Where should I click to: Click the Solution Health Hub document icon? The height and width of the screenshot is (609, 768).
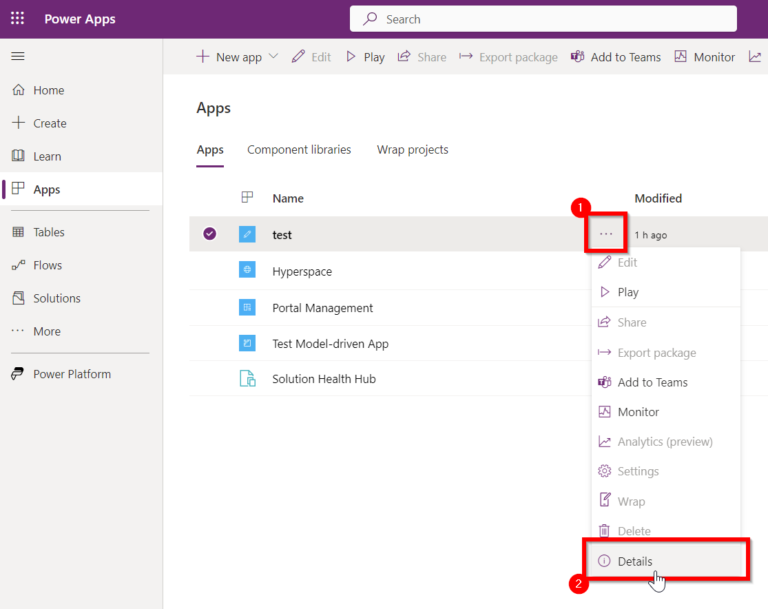(x=247, y=379)
